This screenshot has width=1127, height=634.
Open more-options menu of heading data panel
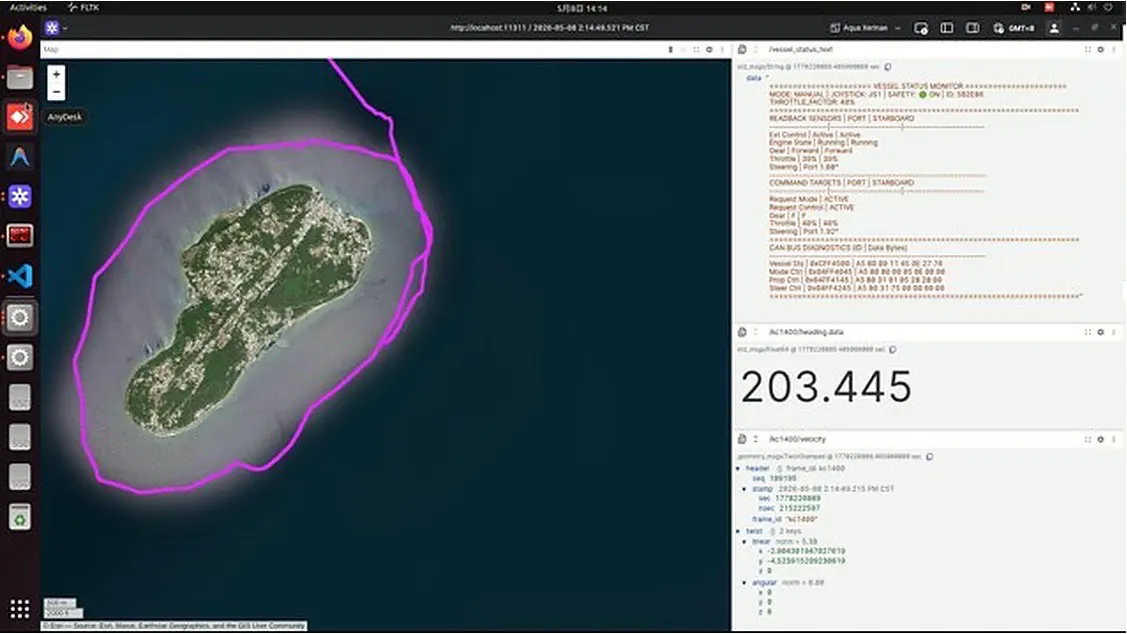tap(1114, 332)
